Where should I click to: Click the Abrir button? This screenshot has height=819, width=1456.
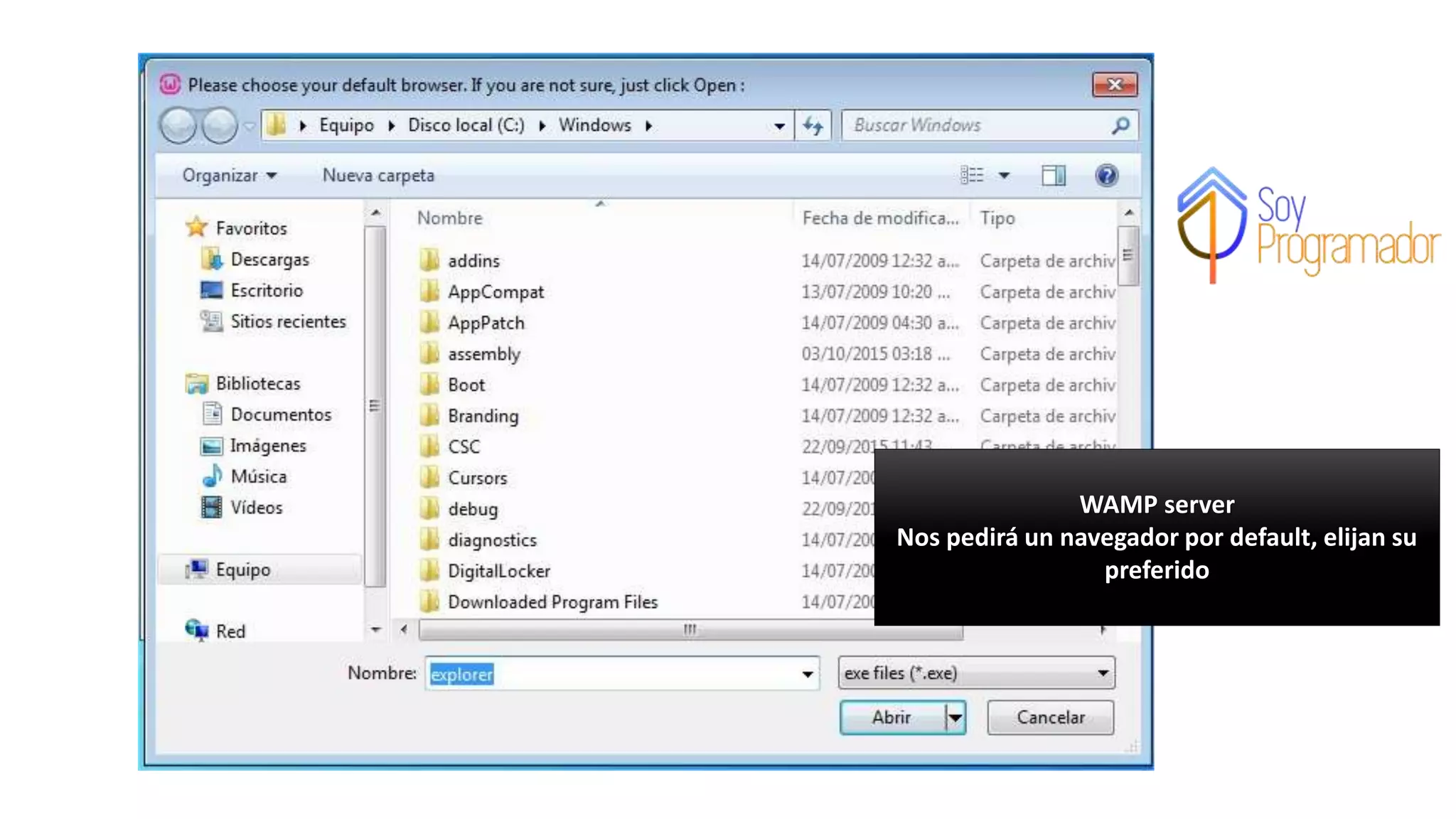coord(892,717)
